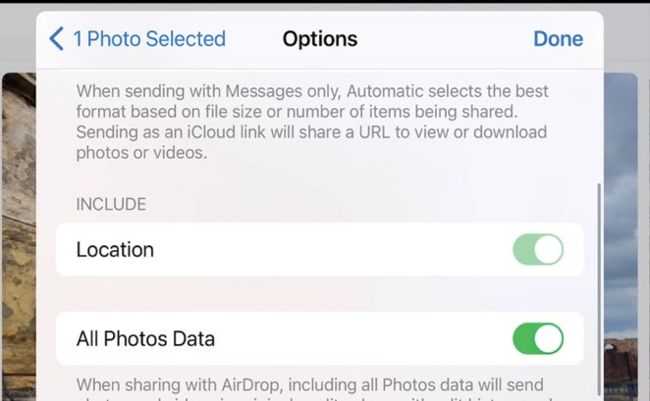650x401 pixels.
Task: Click the Options sheet scrollbar
Action: [x=599, y=289]
